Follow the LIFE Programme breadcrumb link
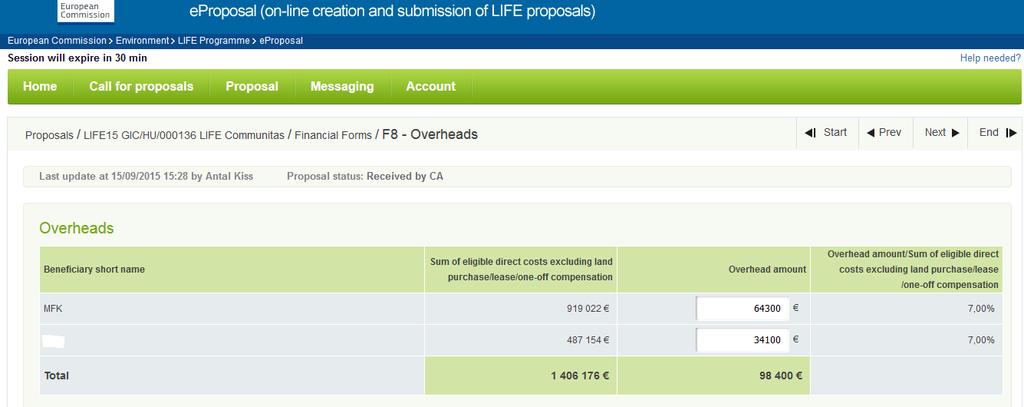 [x=214, y=41]
